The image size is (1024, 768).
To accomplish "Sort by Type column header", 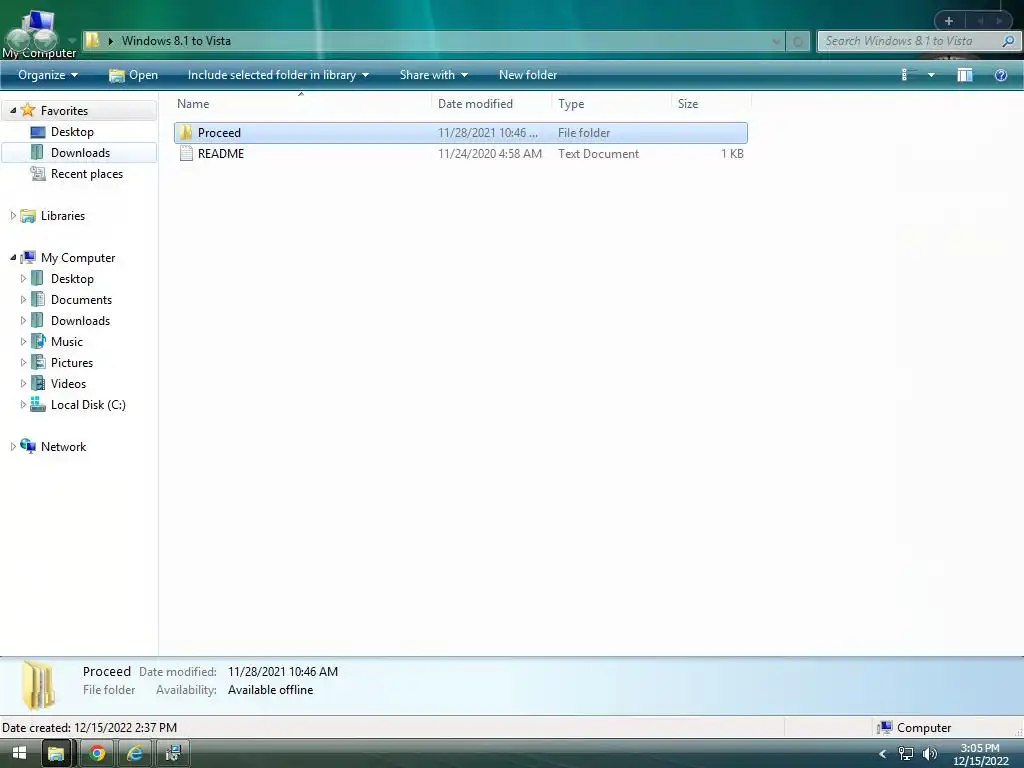I will [x=571, y=104].
